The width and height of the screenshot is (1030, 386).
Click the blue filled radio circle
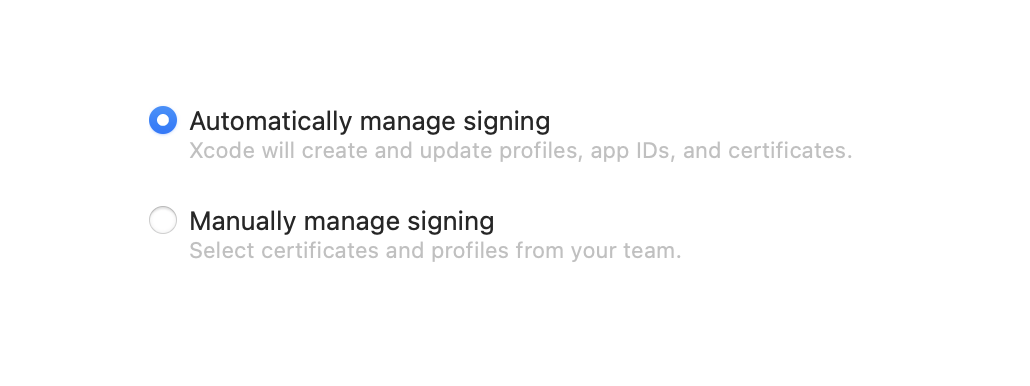coord(163,121)
